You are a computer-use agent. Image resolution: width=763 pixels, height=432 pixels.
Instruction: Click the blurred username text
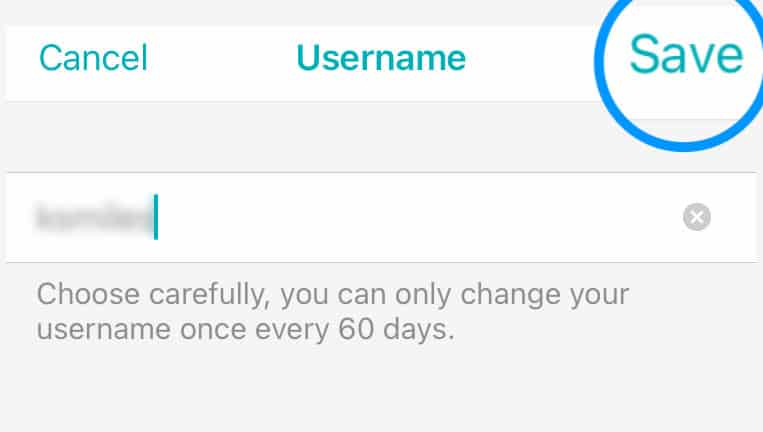click(x=93, y=217)
